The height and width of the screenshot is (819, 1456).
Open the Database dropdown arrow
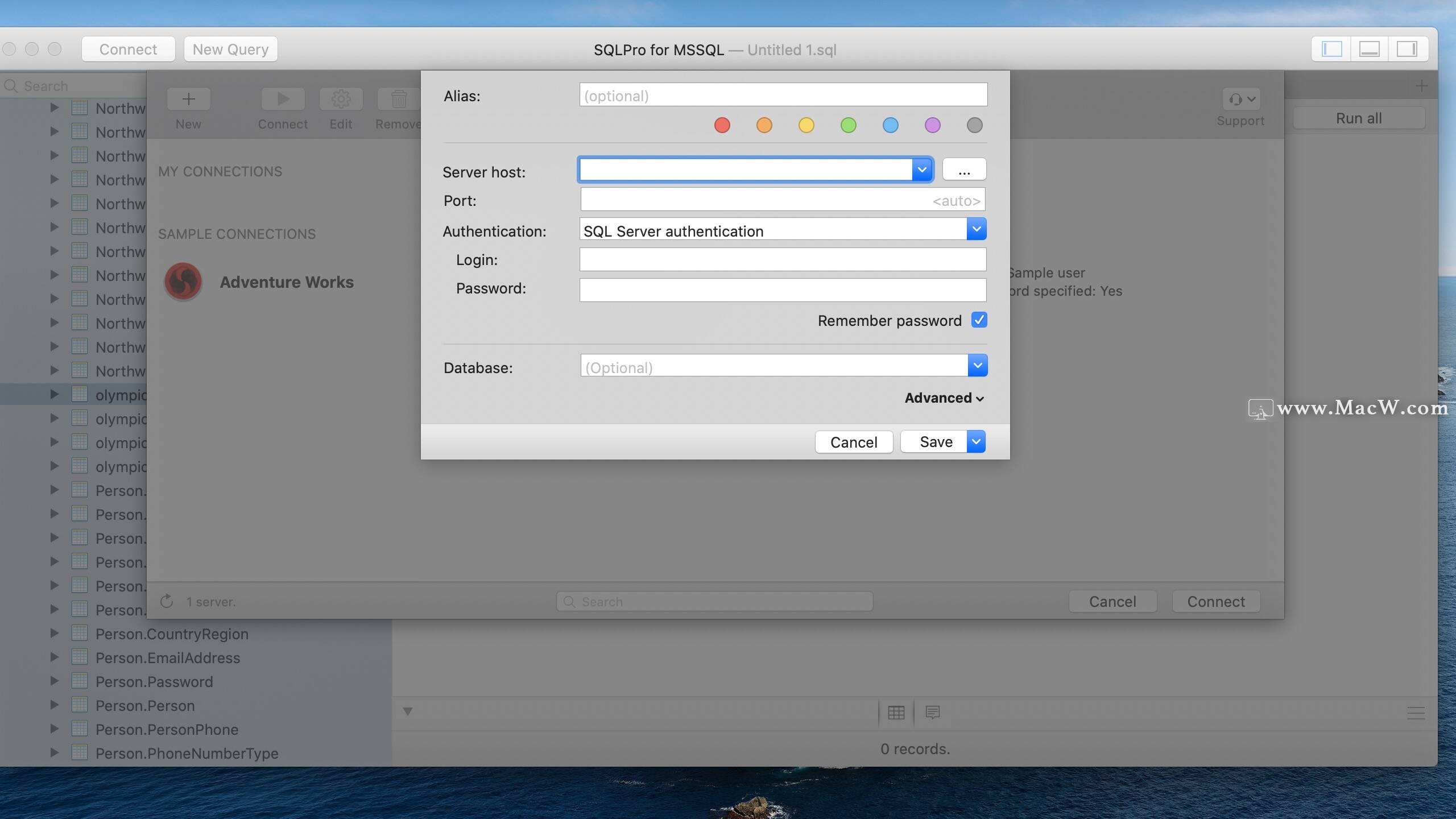click(x=978, y=365)
